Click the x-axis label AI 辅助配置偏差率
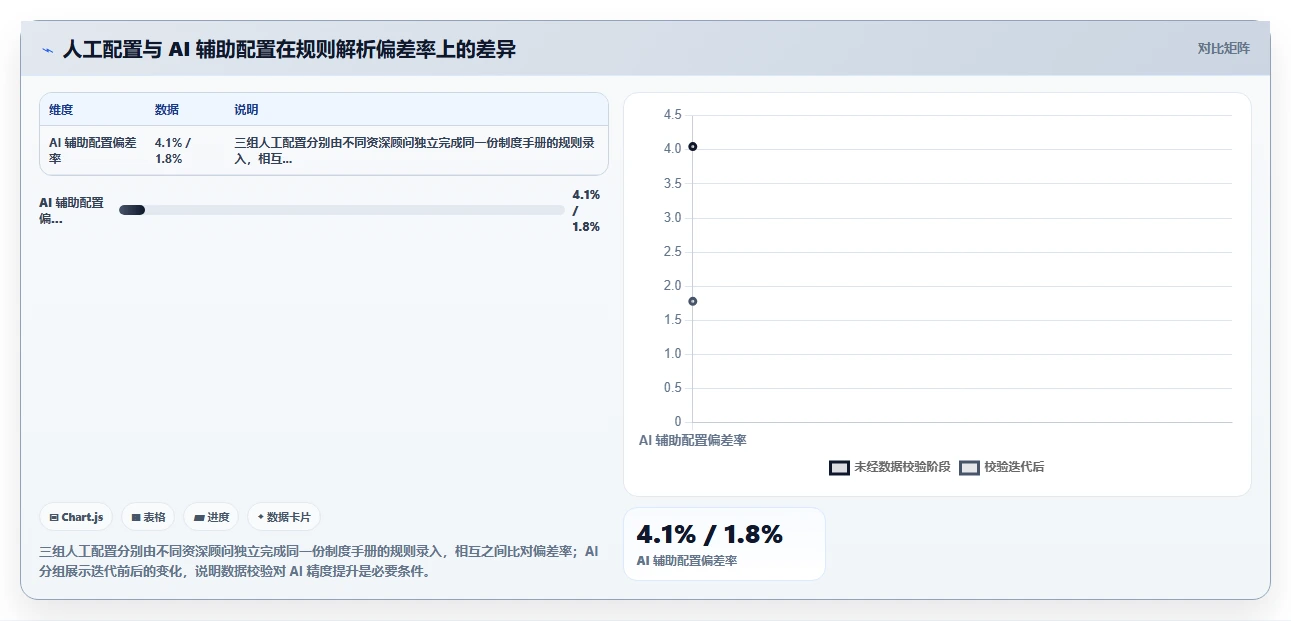Screen dimensions: 1291x621 click(693, 440)
